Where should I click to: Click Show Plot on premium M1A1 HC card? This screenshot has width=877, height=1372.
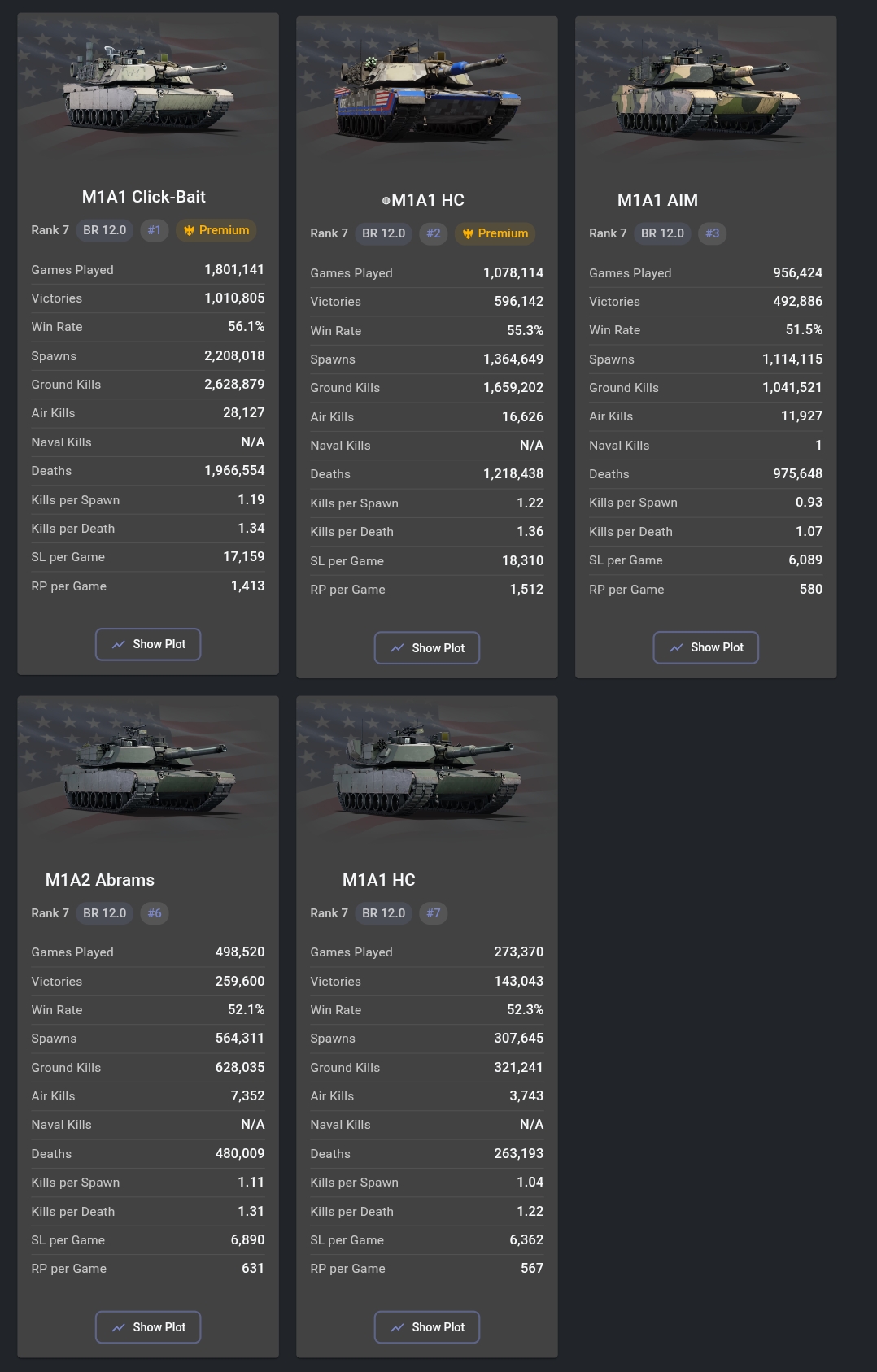[x=427, y=648]
